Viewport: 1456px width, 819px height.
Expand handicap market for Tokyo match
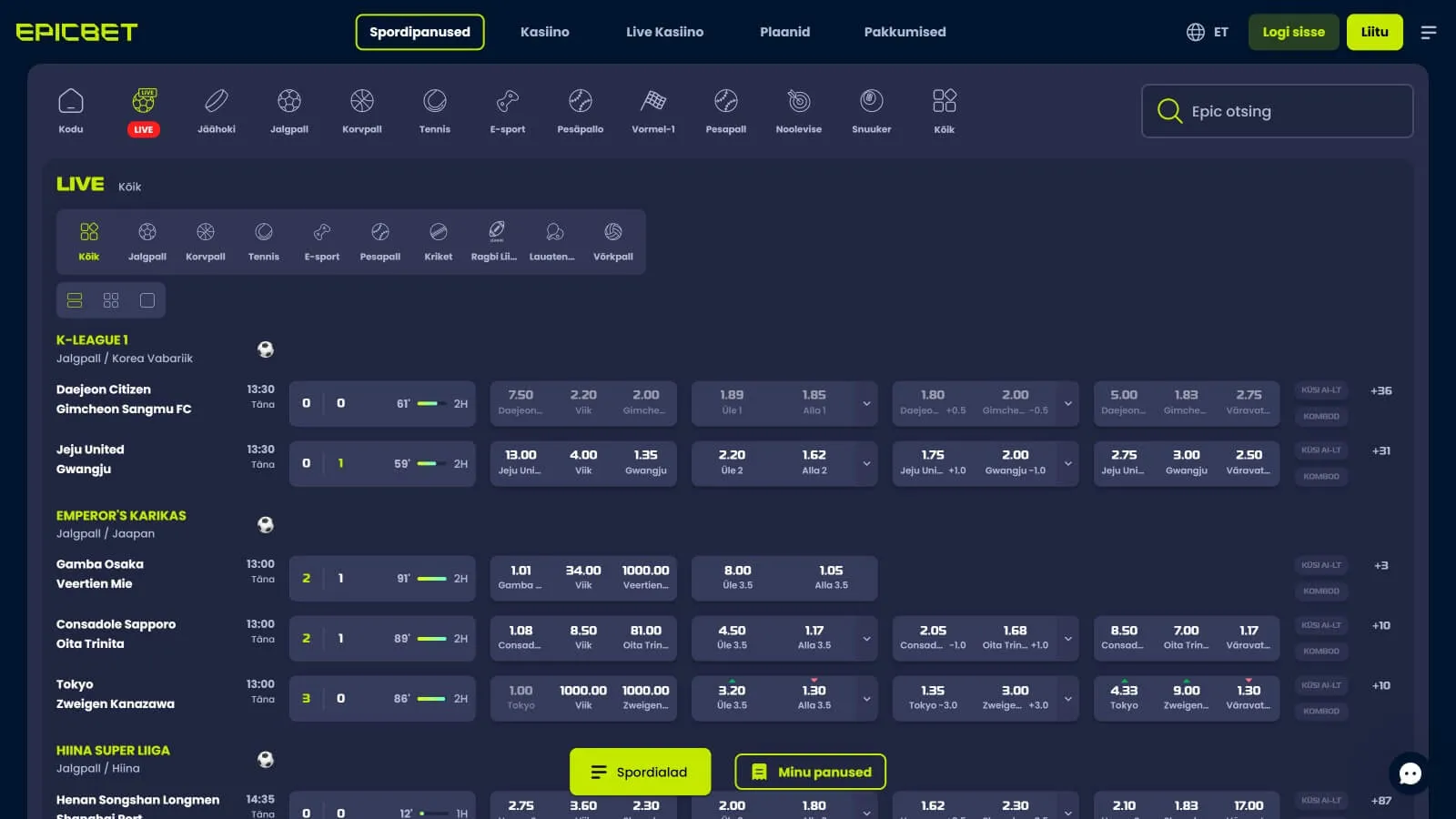[1067, 698]
